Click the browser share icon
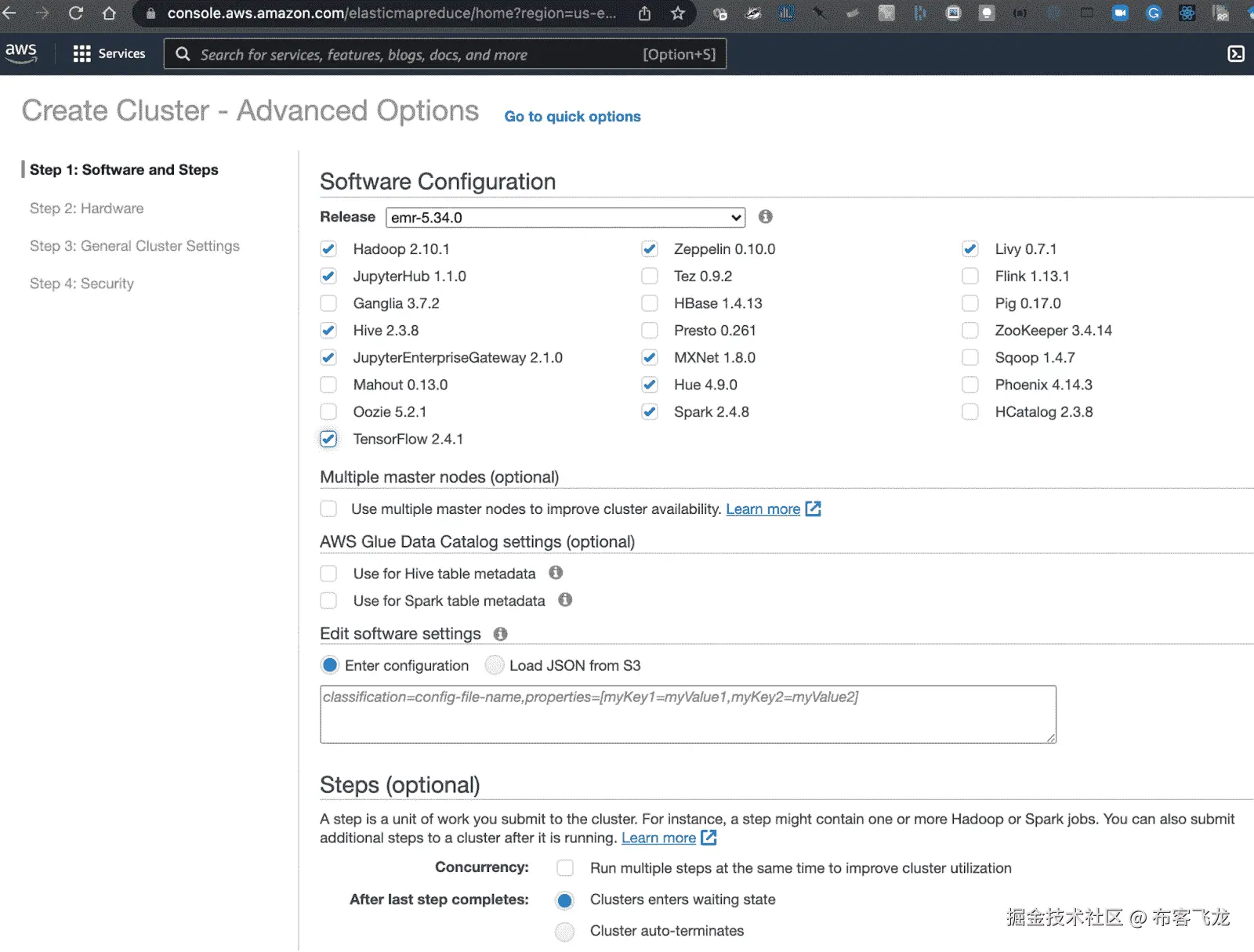 [644, 13]
